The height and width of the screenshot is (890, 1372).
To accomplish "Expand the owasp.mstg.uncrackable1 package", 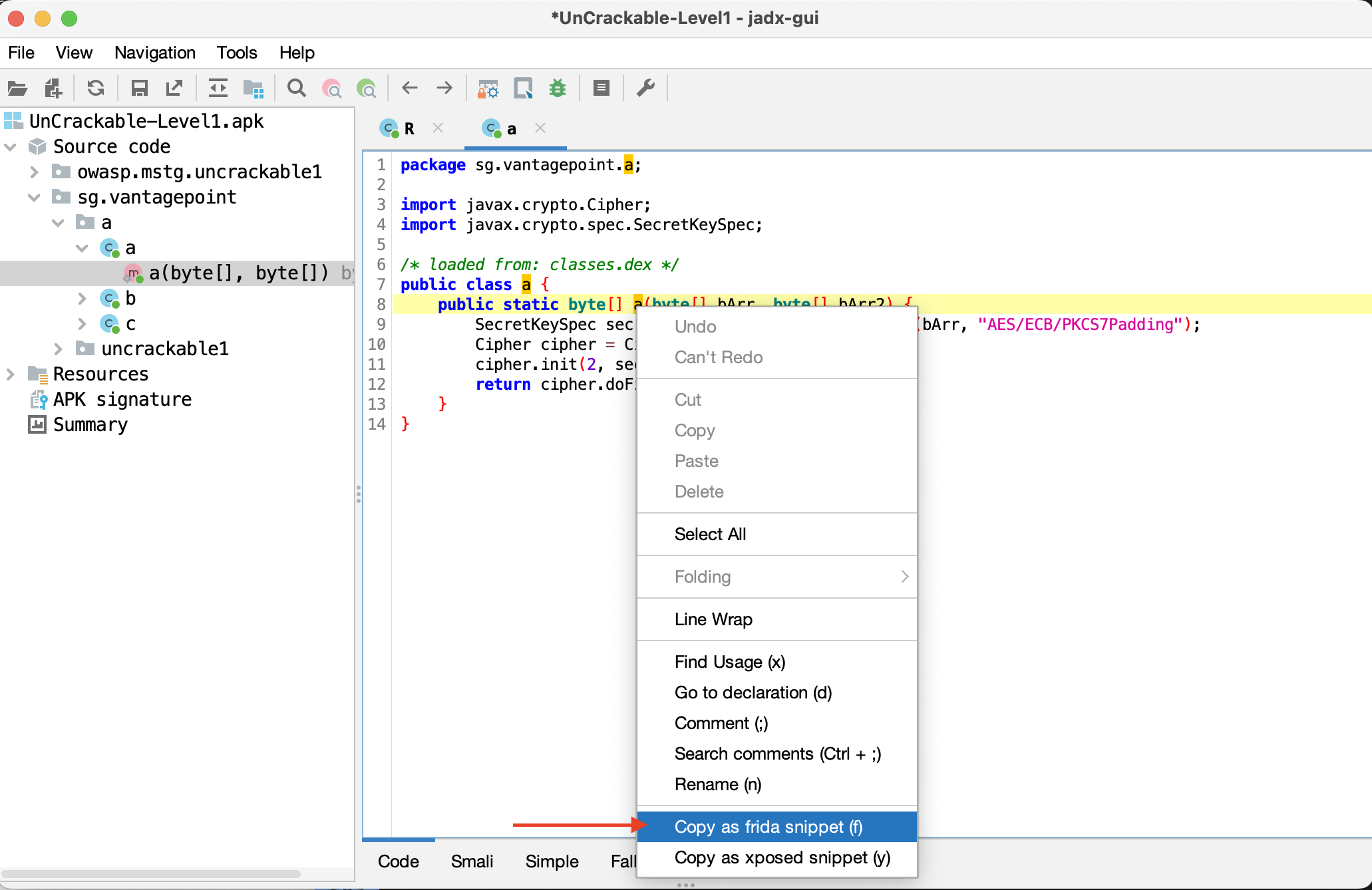I will click(34, 172).
